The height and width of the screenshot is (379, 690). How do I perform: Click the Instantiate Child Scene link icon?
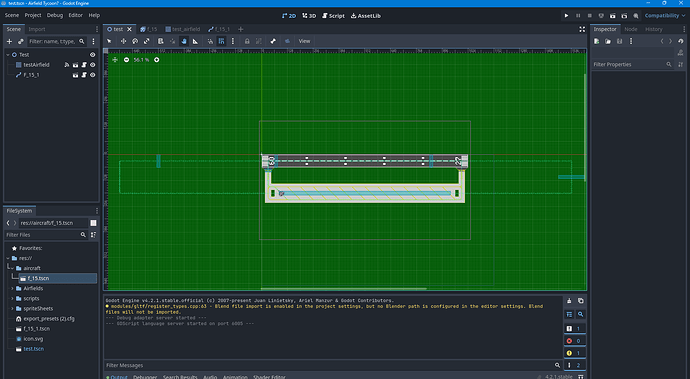click(x=20, y=41)
